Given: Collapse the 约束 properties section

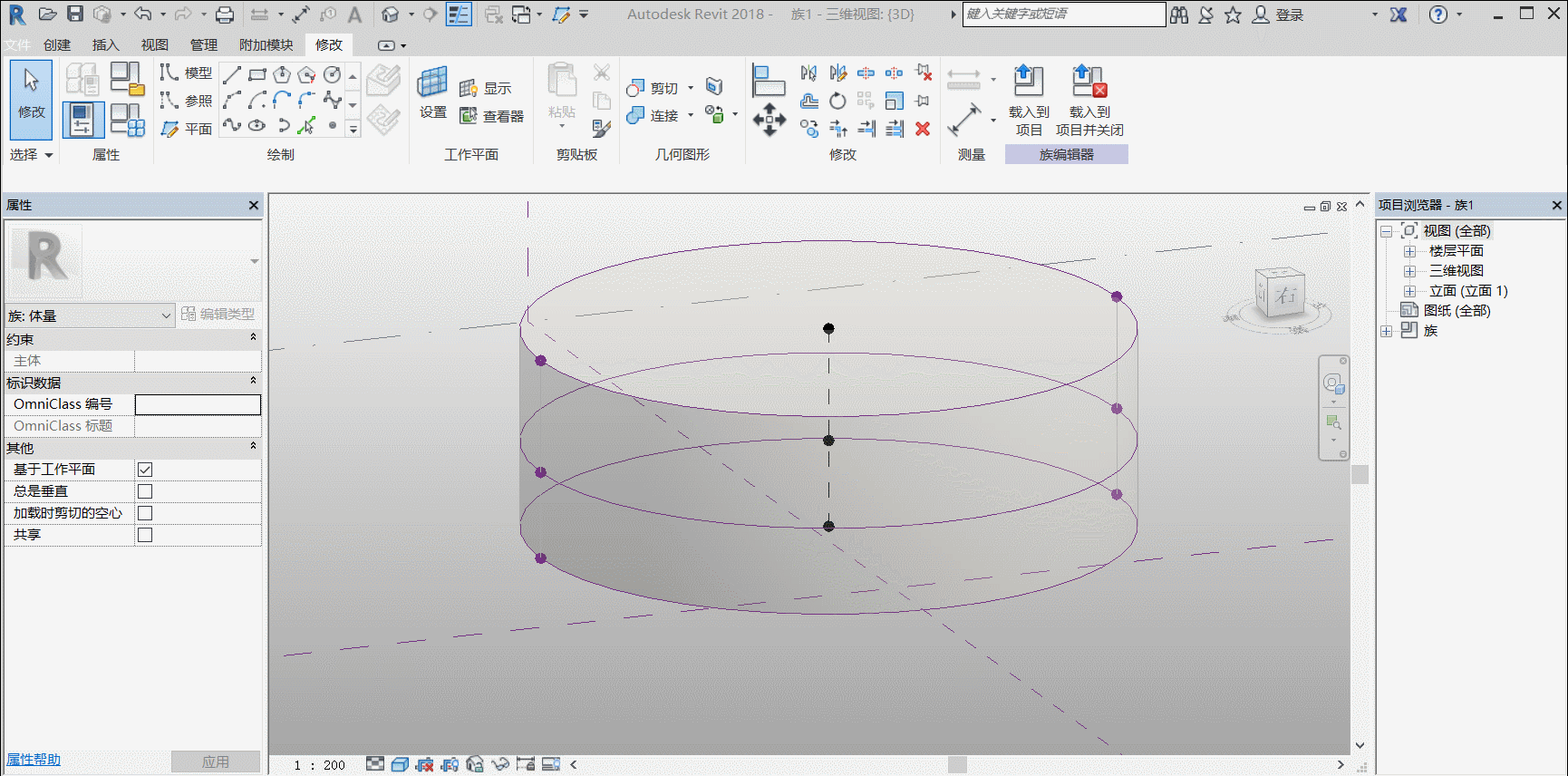Looking at the screenshot, I should [253, 338].
